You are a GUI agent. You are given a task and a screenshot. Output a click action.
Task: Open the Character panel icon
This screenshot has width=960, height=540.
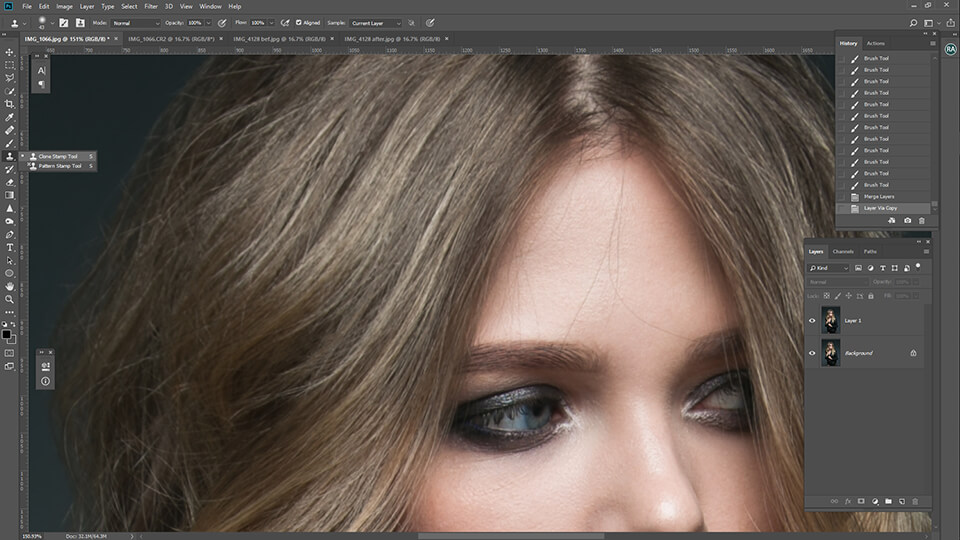41,70
